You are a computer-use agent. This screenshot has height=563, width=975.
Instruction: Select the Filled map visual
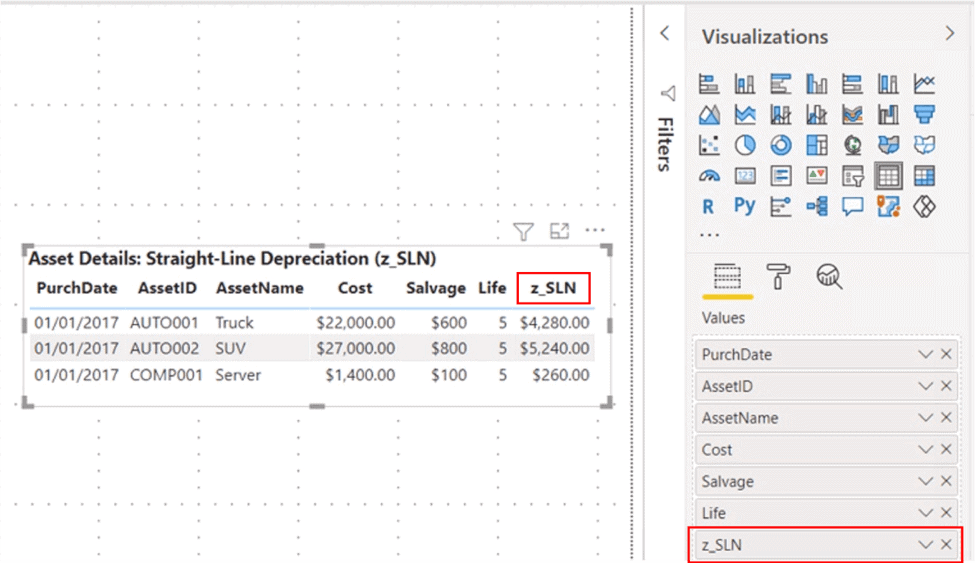pos(888,145)
